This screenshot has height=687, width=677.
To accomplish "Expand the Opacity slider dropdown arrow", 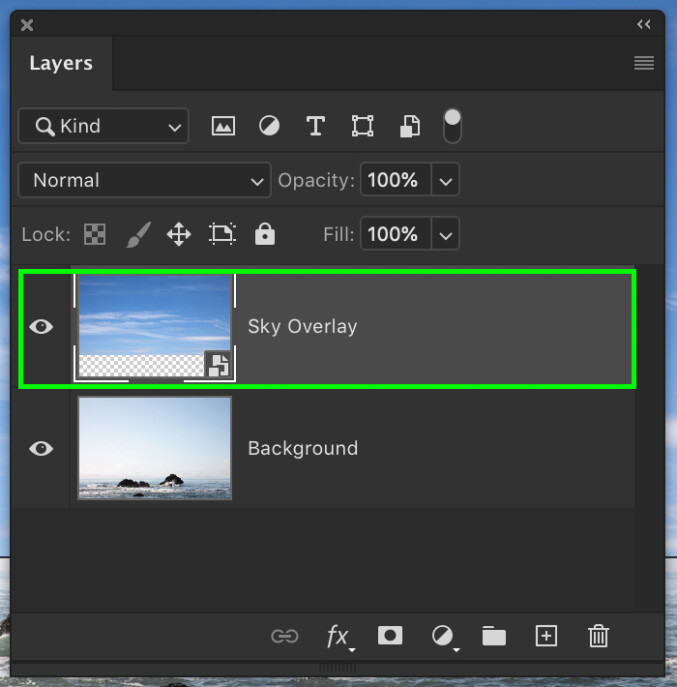I will [x=446, y=181].
